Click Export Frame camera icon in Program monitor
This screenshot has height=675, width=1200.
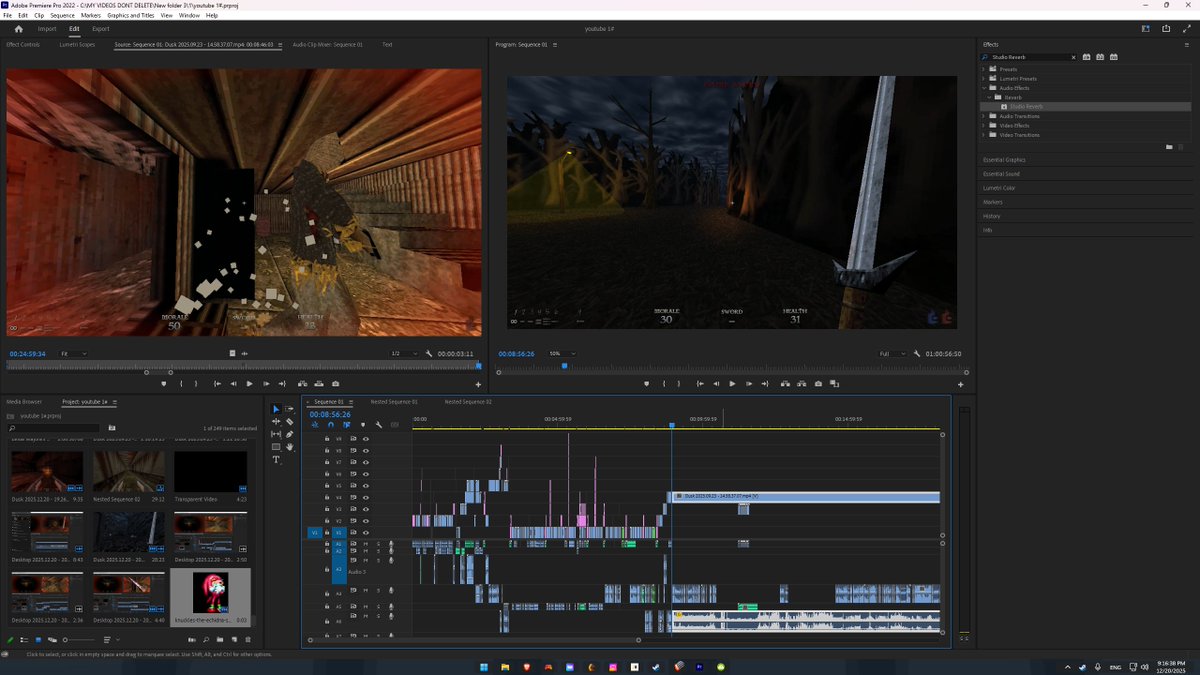pos(818,384)
